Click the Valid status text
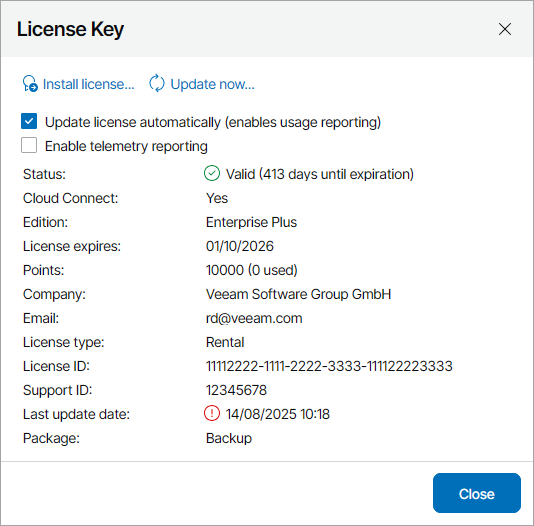The image size is (534, 526). [320, 174]
